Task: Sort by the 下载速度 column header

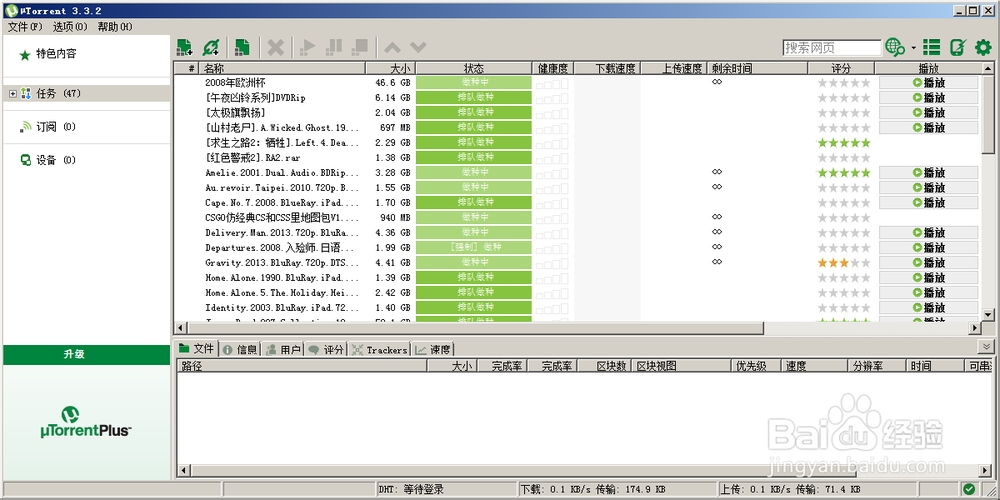Action: (608, 68)
